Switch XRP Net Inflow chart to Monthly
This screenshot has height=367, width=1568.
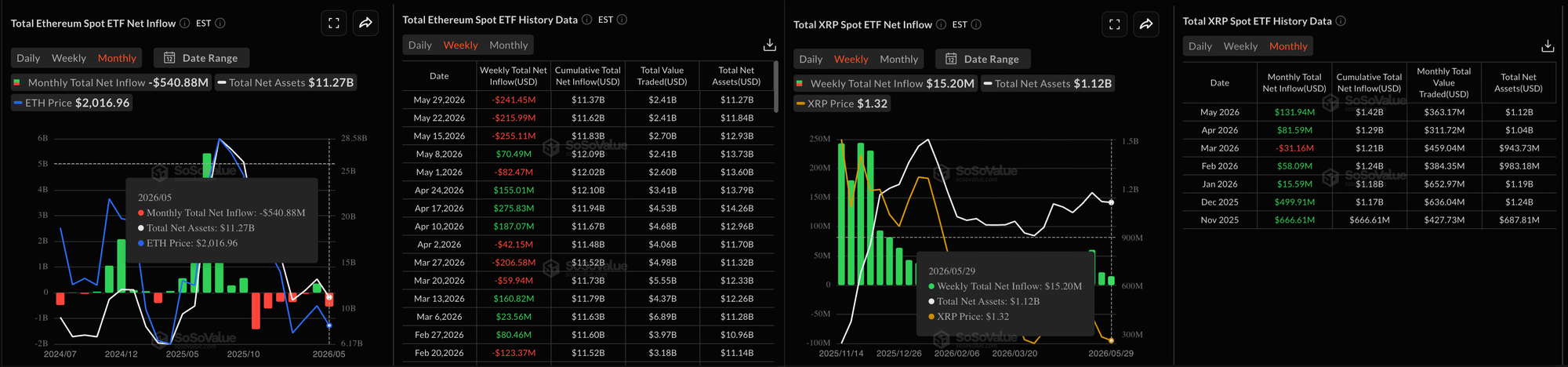coord(898,59)
